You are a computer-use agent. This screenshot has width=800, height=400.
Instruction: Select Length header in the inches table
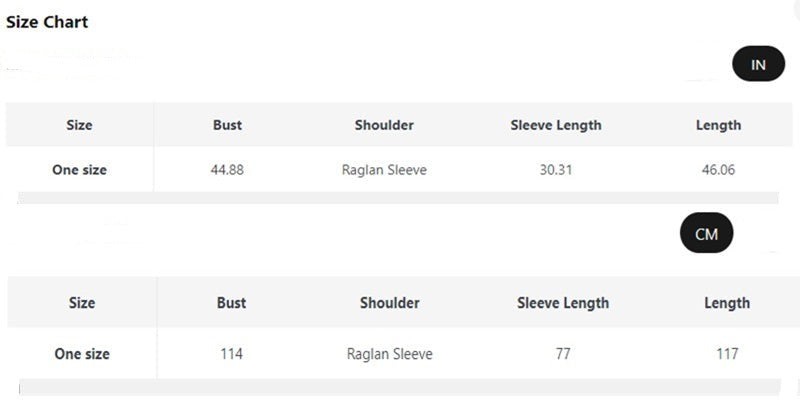click(x=718, y=125)
